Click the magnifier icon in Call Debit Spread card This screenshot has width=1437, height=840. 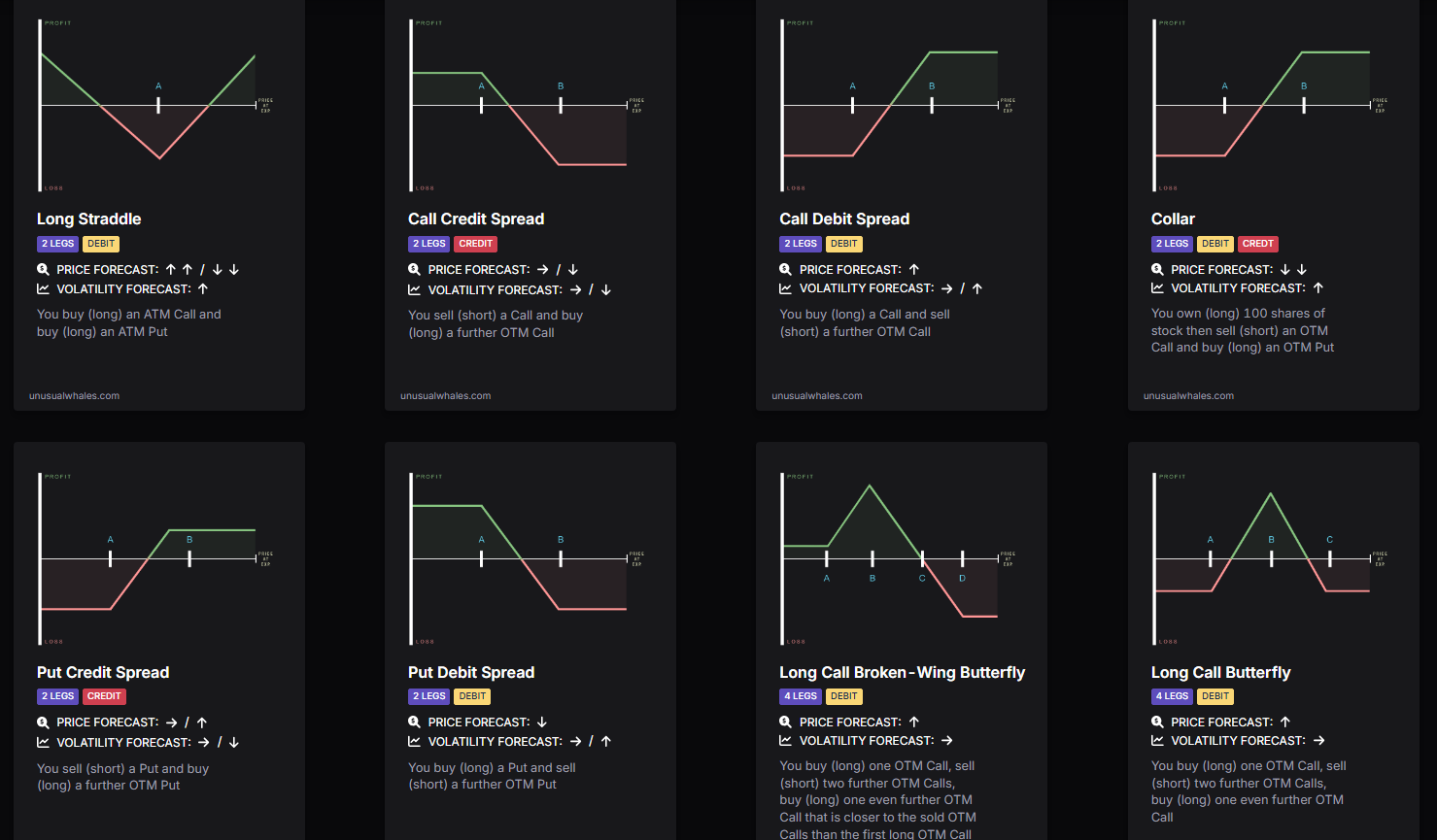click(785, 270)
